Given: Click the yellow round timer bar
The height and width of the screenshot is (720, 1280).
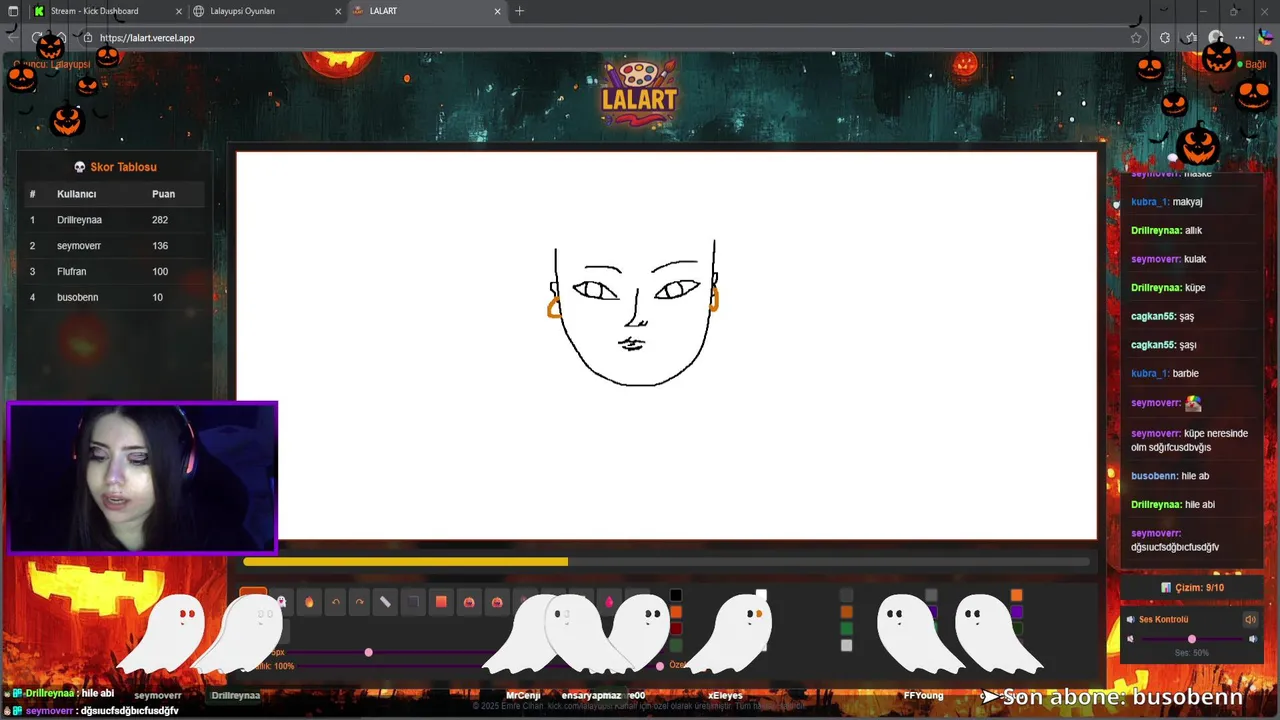Looking at the screenshot, I should pyautogui.click(x=406, y=562).
